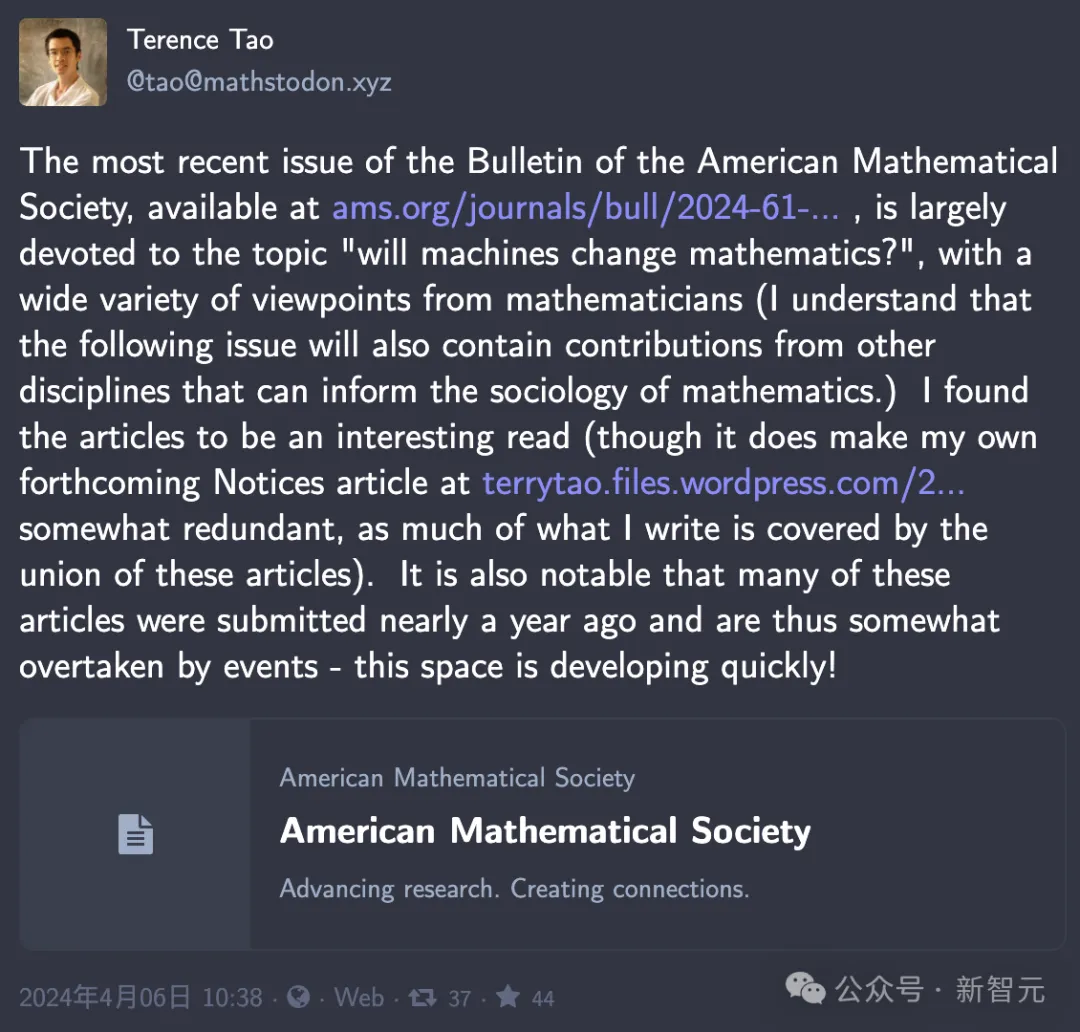
Task: Click the small American Mathematical Society provider label
Action: pos(457,778)
